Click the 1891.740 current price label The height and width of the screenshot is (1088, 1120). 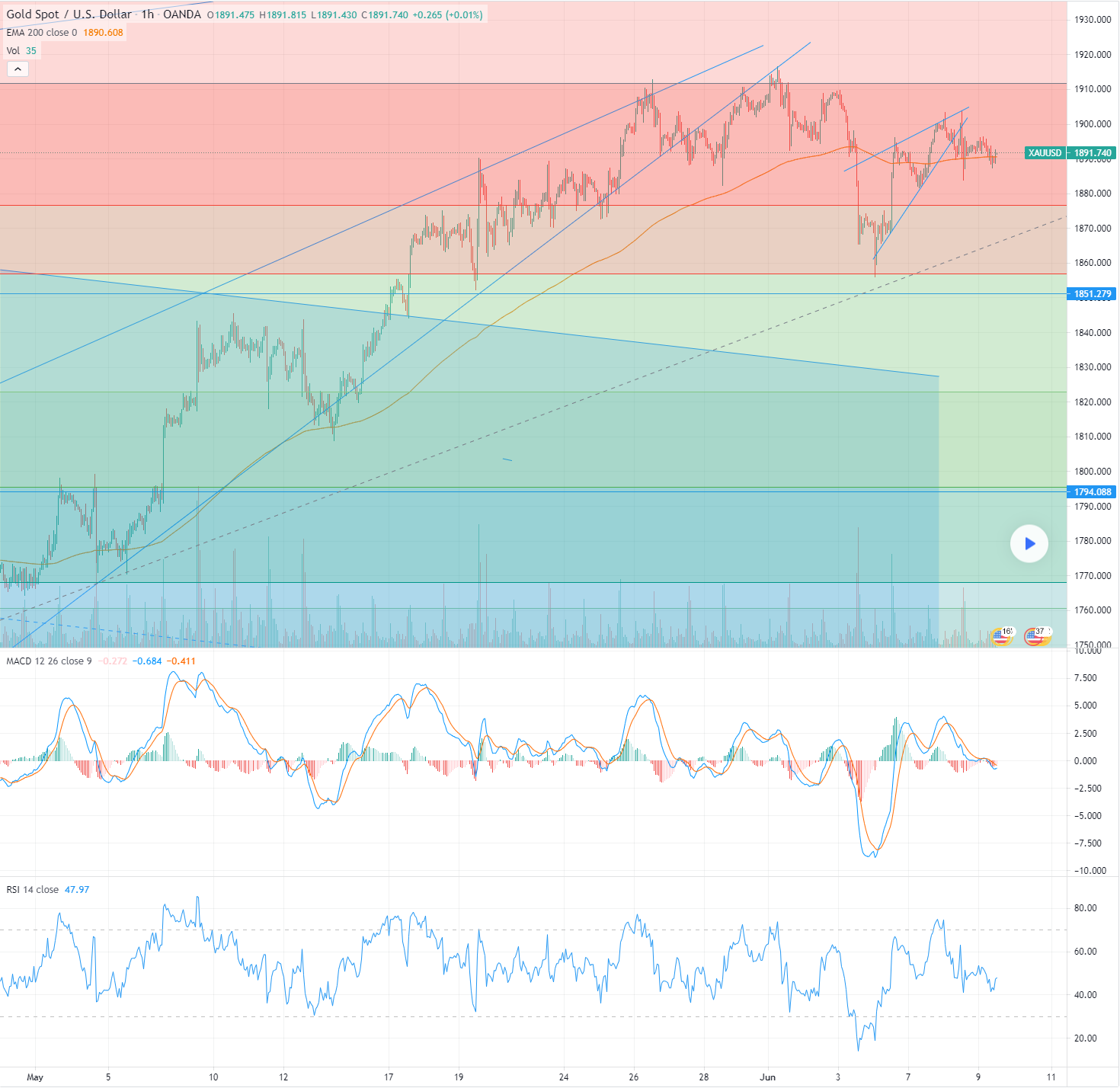pyautogui.click(x=1093, y=153)
